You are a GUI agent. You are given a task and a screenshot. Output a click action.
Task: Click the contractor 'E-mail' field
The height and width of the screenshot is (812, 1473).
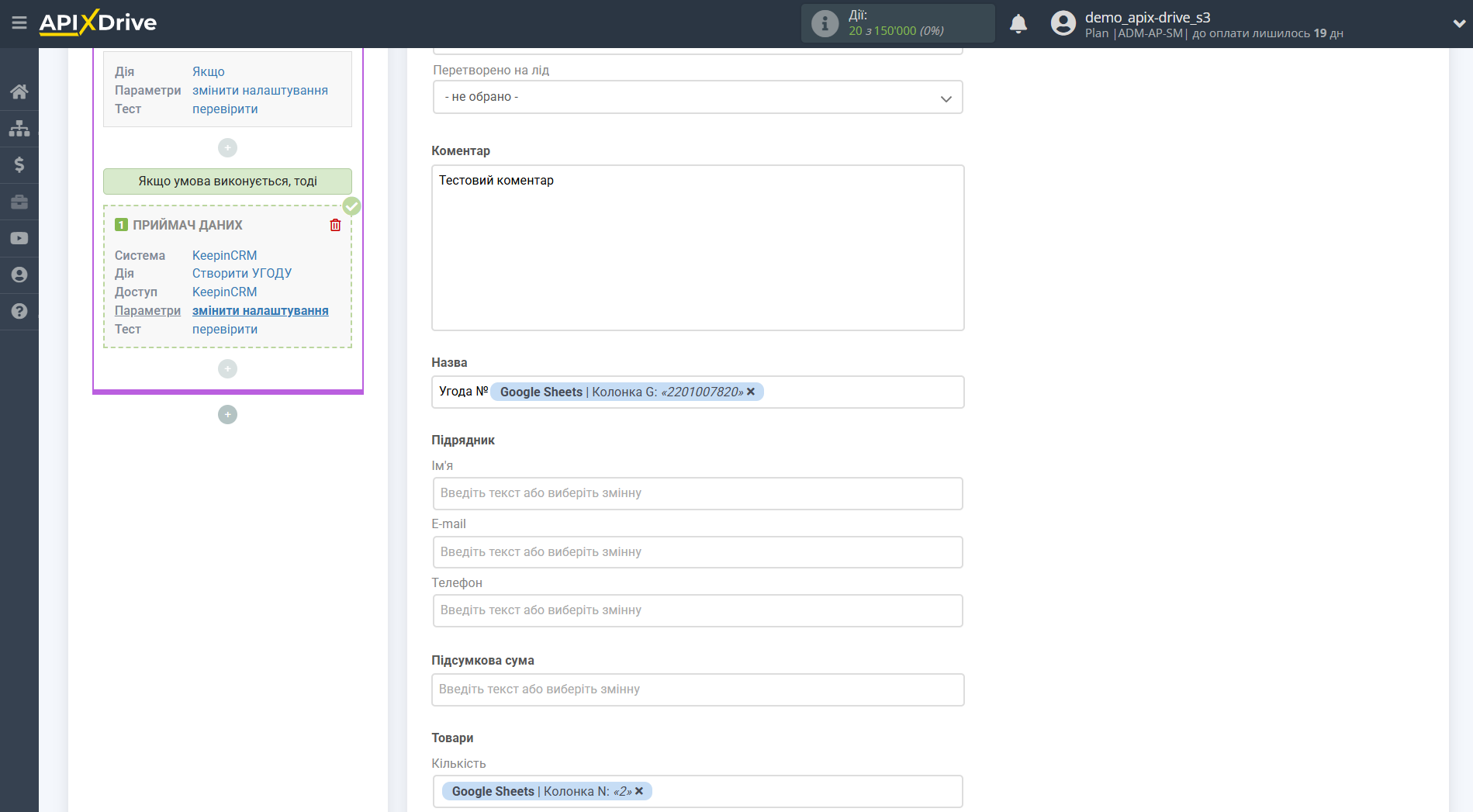[x=697, y=552]
